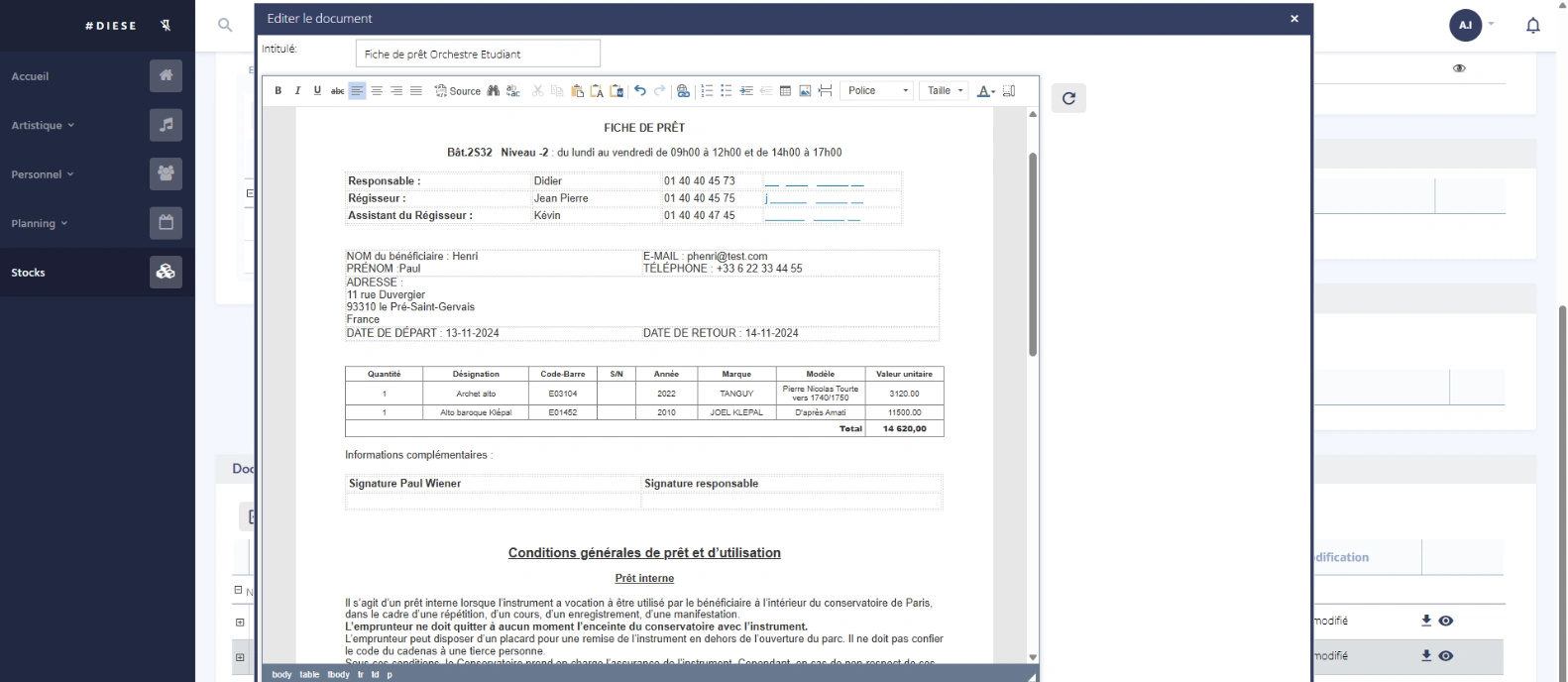Image resolution: width=1568 pixels, height=682 pixels.
Task: Expand the Artistique sidebar menu
Action: (x=43, y=126)
